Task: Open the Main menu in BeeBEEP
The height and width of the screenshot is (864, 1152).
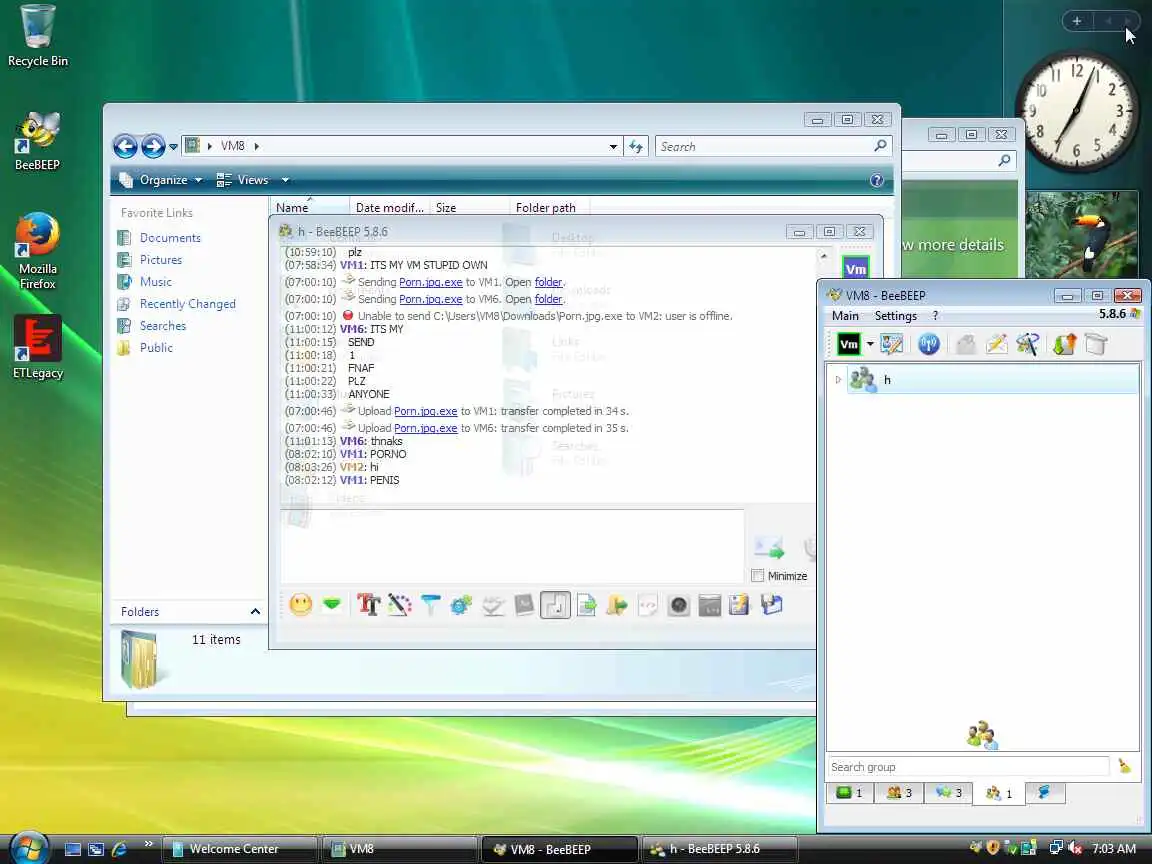Action: [845, 316]
